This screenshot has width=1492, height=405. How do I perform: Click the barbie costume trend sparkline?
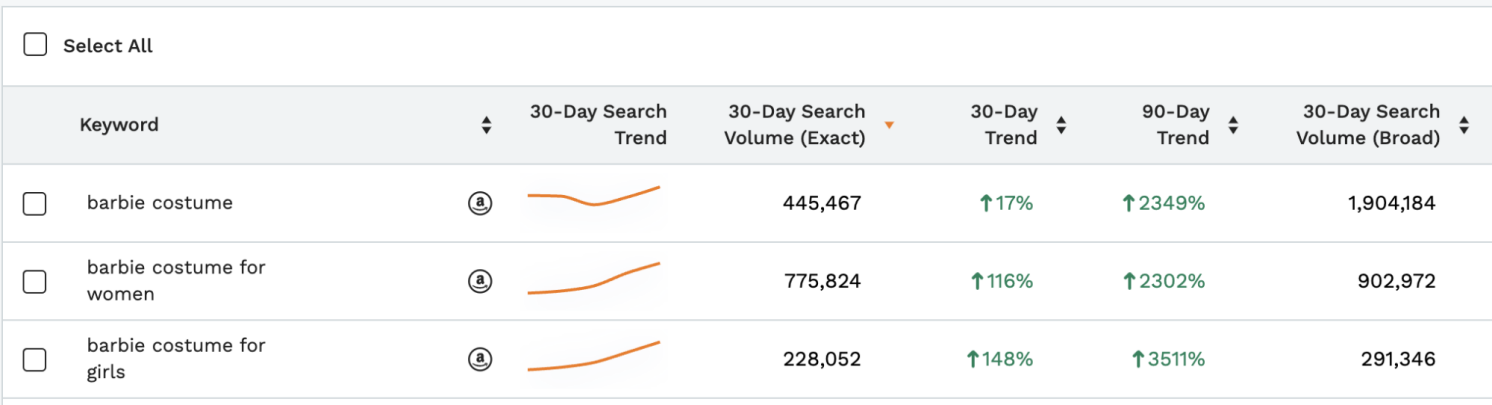point(594,197)
